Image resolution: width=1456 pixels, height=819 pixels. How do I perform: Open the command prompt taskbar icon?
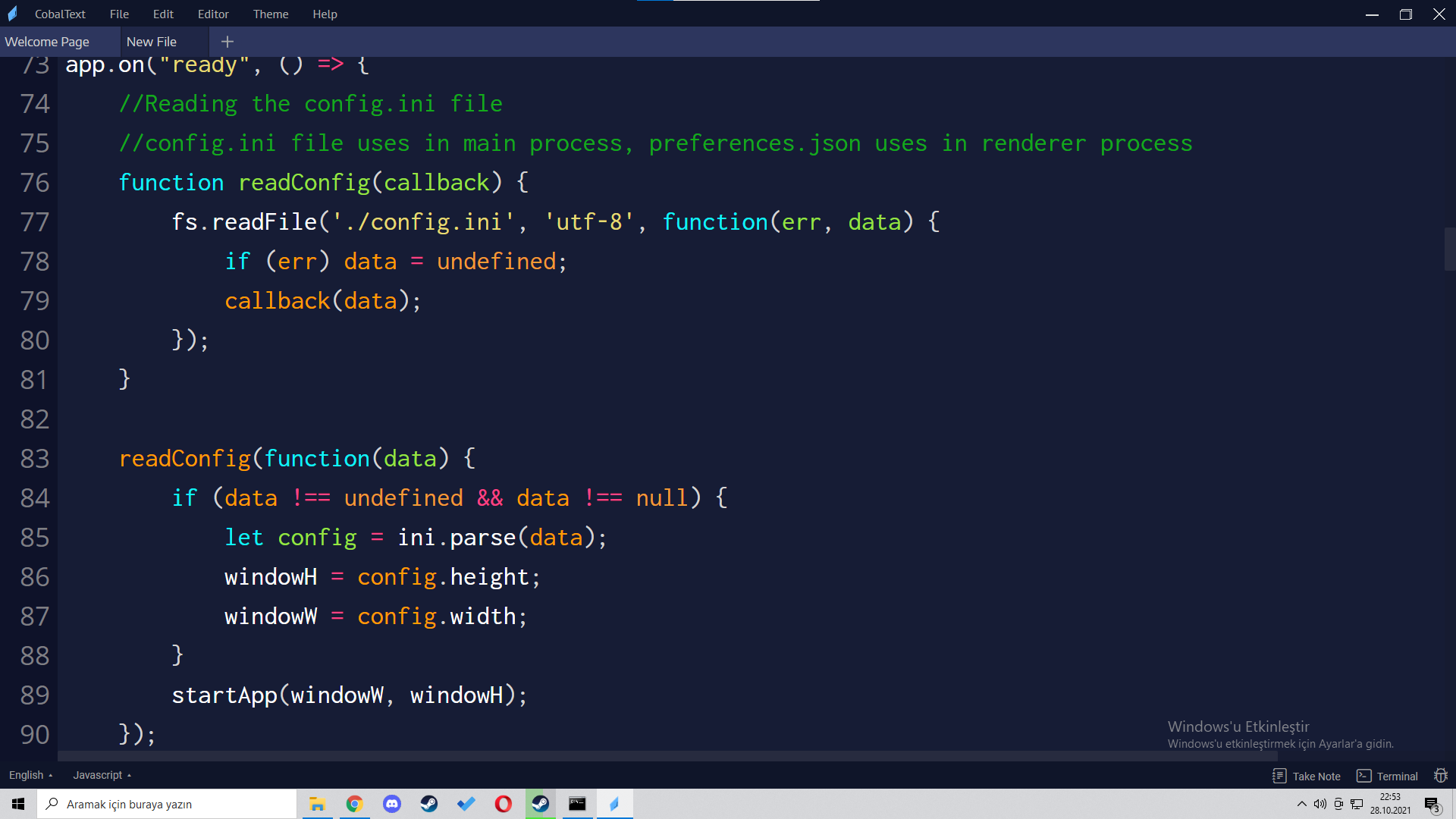[x=577, y=804]
